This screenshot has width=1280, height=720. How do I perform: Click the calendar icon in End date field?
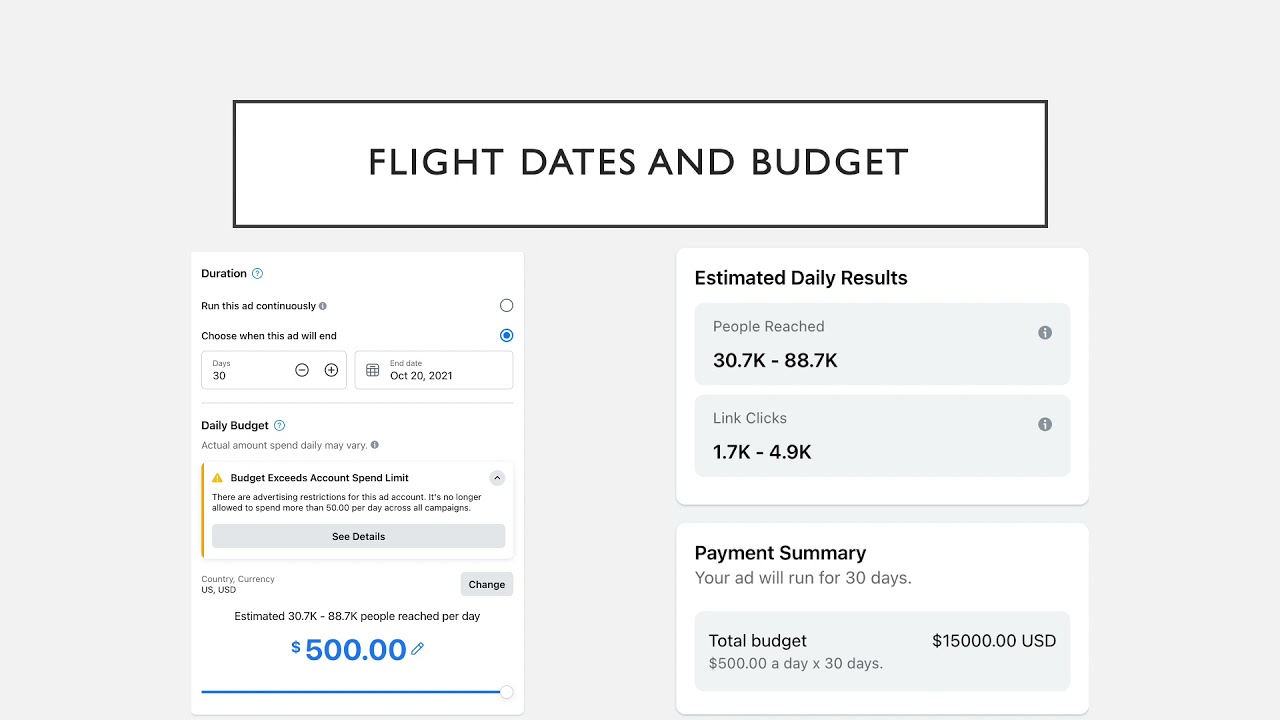click(x=372, y=370)
